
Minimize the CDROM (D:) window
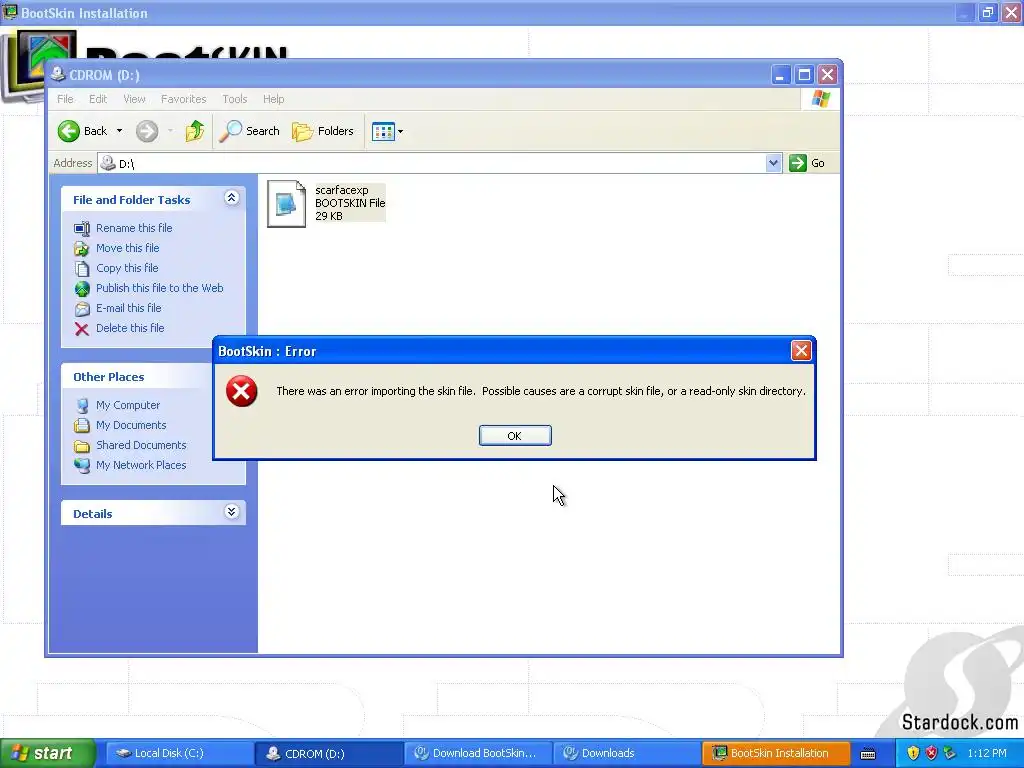(x=780, y=75)
